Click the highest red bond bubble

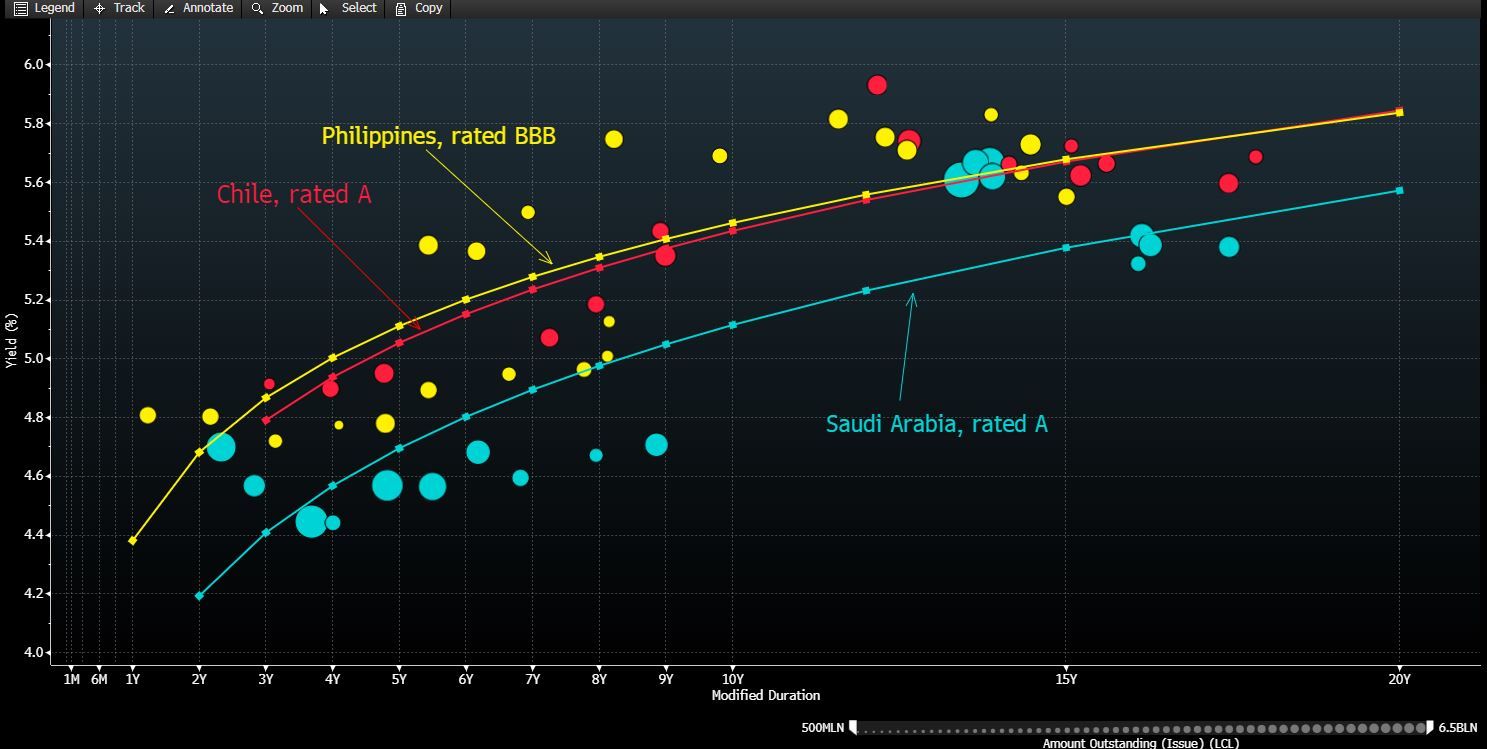coord(877,85)
